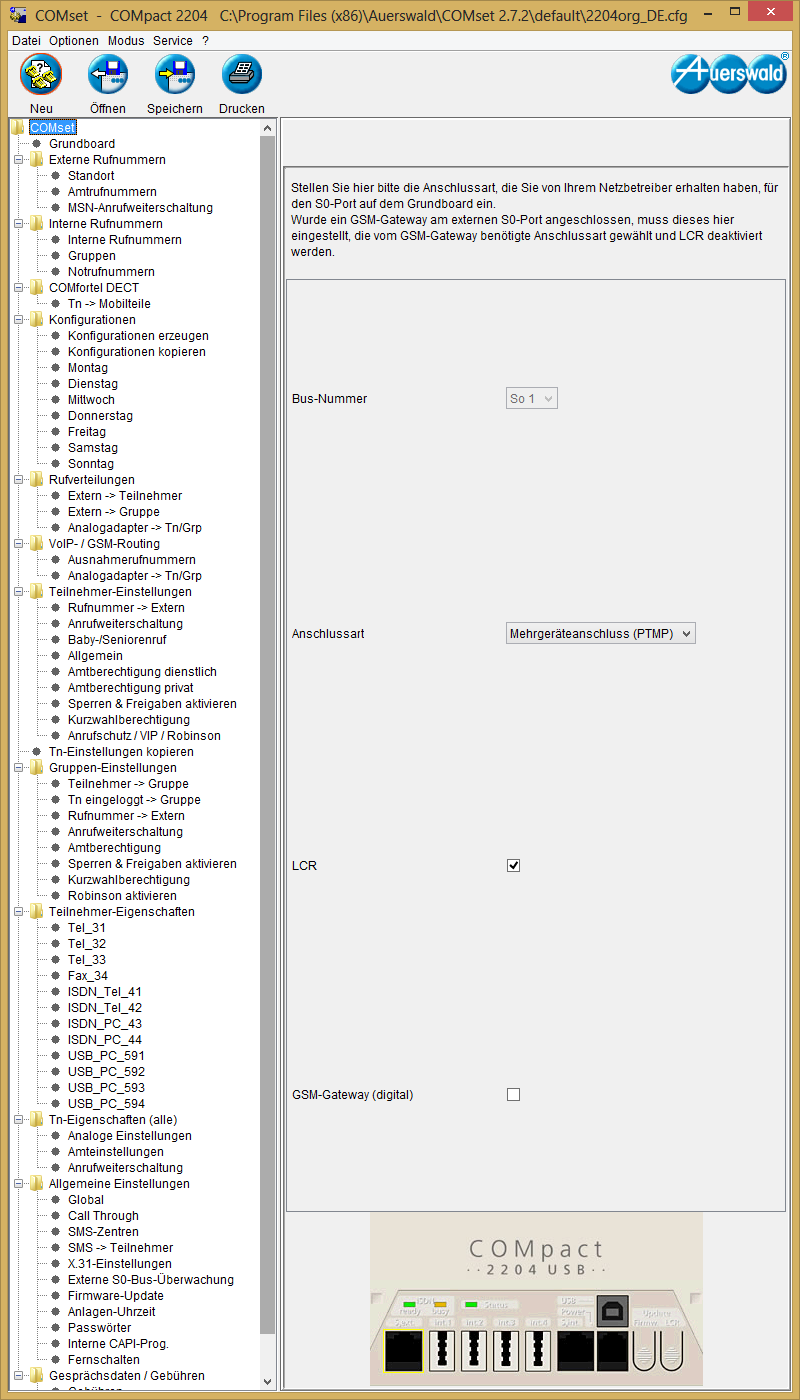Select ISDN_PC_43 in the tree
The image size is (800, 1400).
pos(105,1024)
